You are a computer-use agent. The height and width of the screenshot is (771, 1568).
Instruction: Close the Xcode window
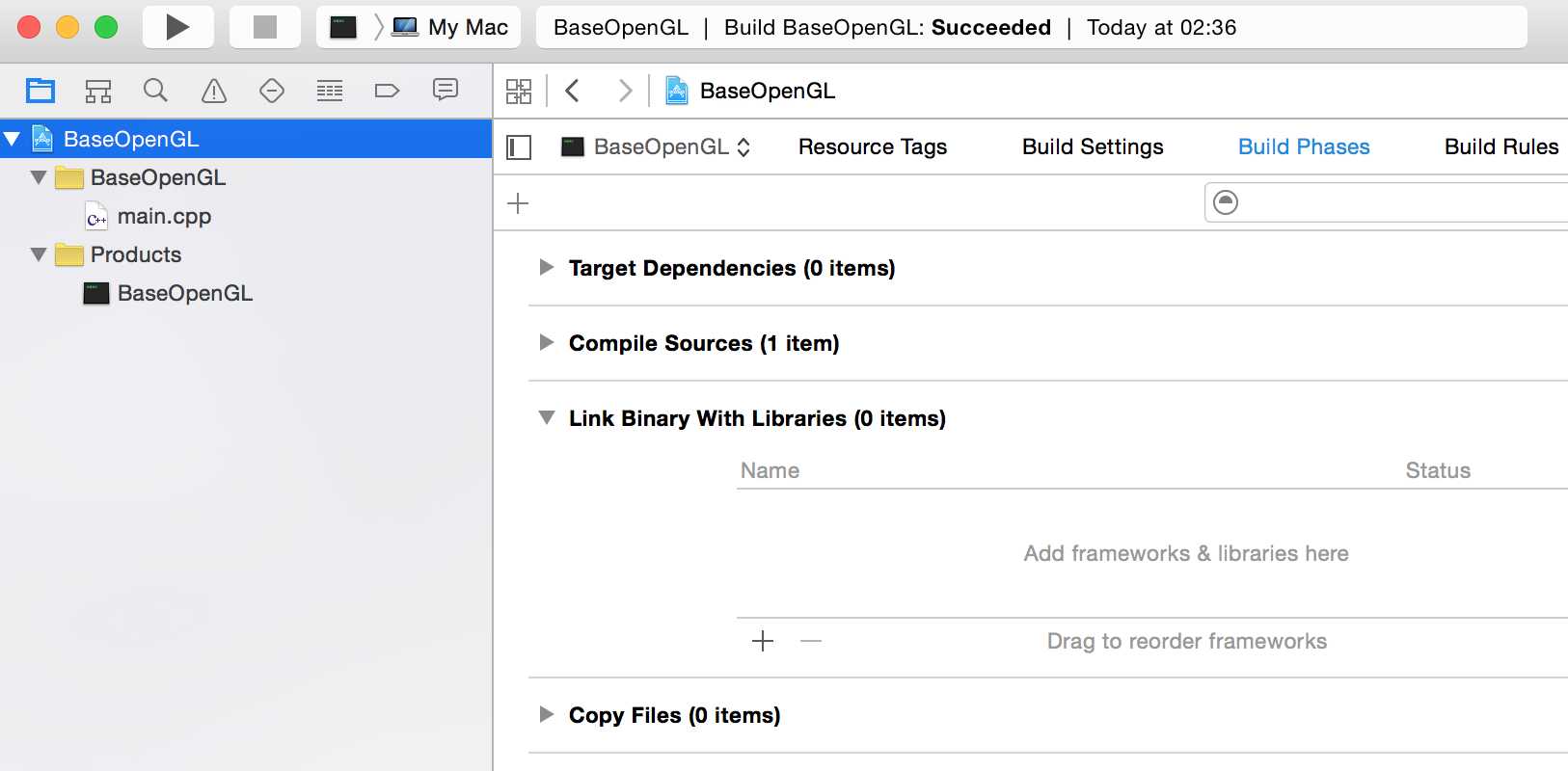tap(29, 27)
